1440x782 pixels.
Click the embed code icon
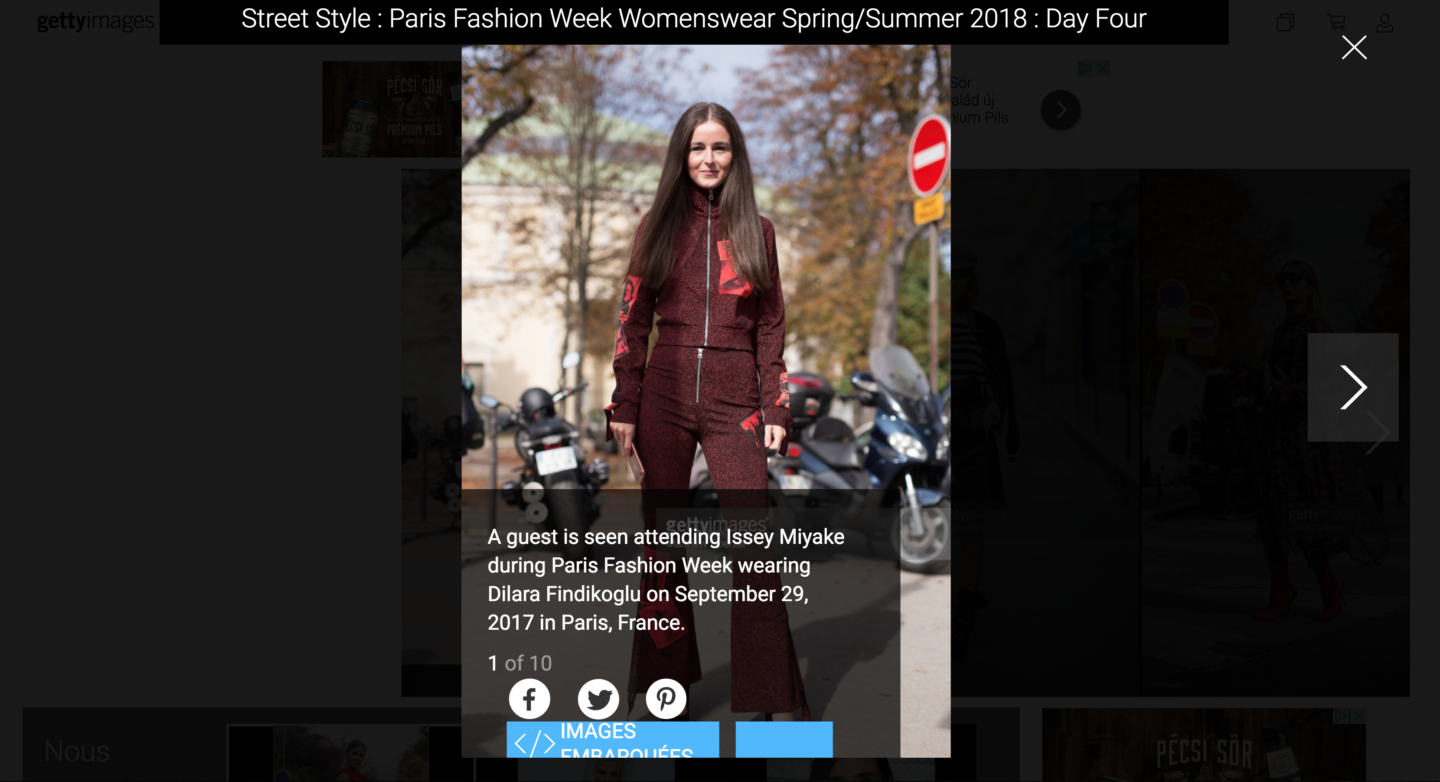(534, 742)
